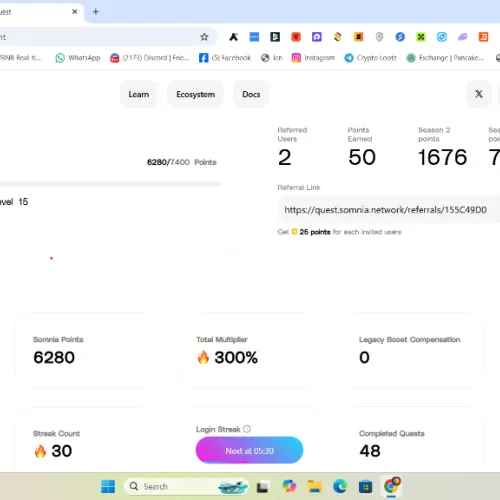Open the BNB Real ti... bookmark
The width and height of the screenshot is (500, 500).
(20, 58)
